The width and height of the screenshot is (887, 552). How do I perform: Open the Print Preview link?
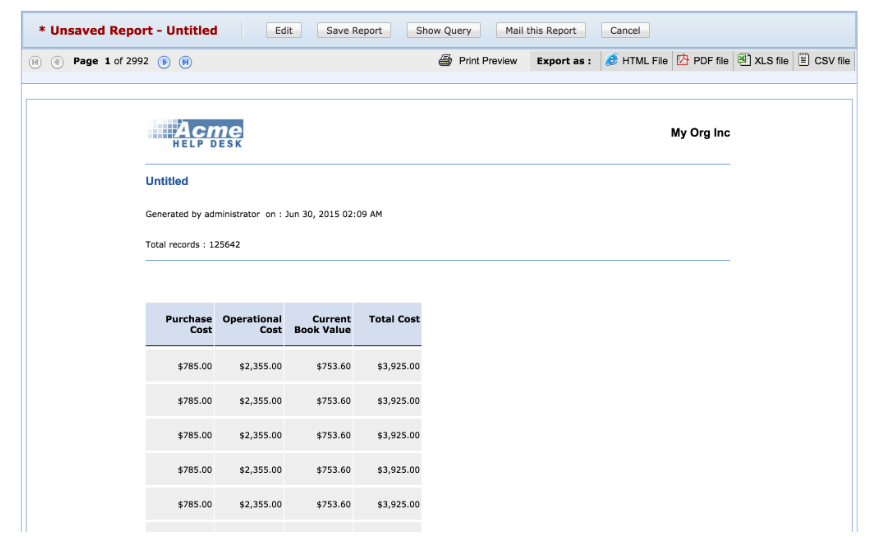[x=488, y=61]
